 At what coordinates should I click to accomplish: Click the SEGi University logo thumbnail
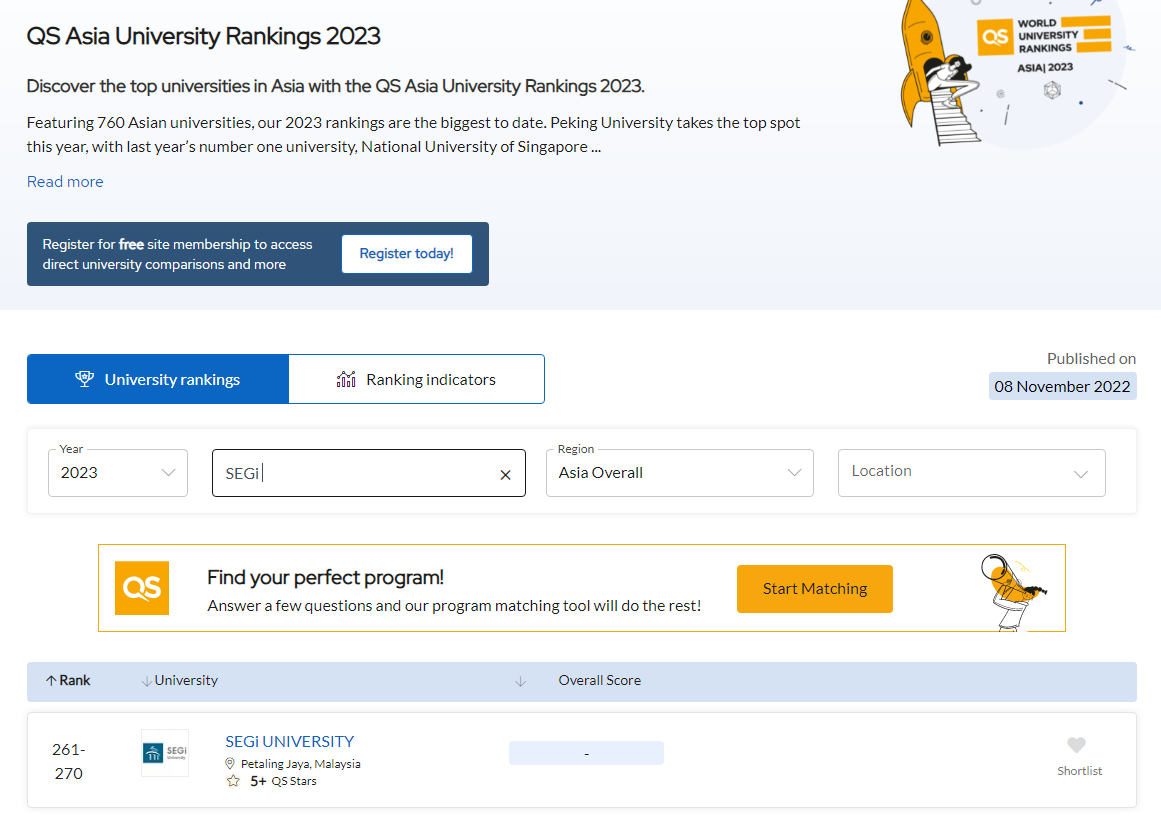(165, 753)
